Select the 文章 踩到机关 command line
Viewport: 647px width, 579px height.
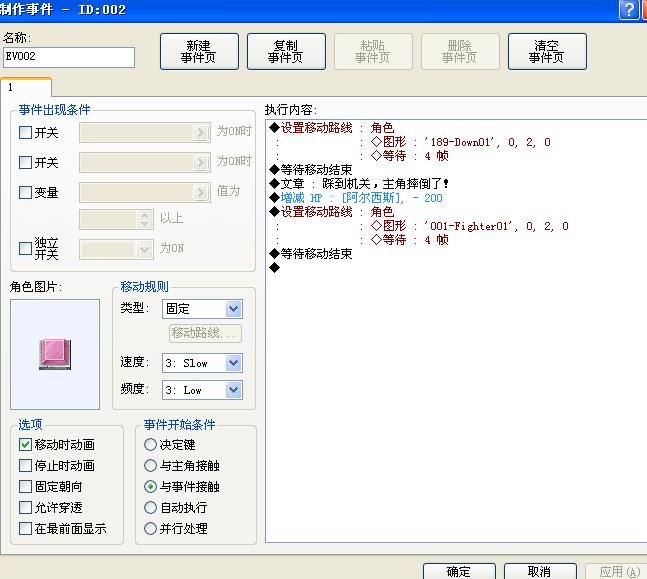pos(359,184)
